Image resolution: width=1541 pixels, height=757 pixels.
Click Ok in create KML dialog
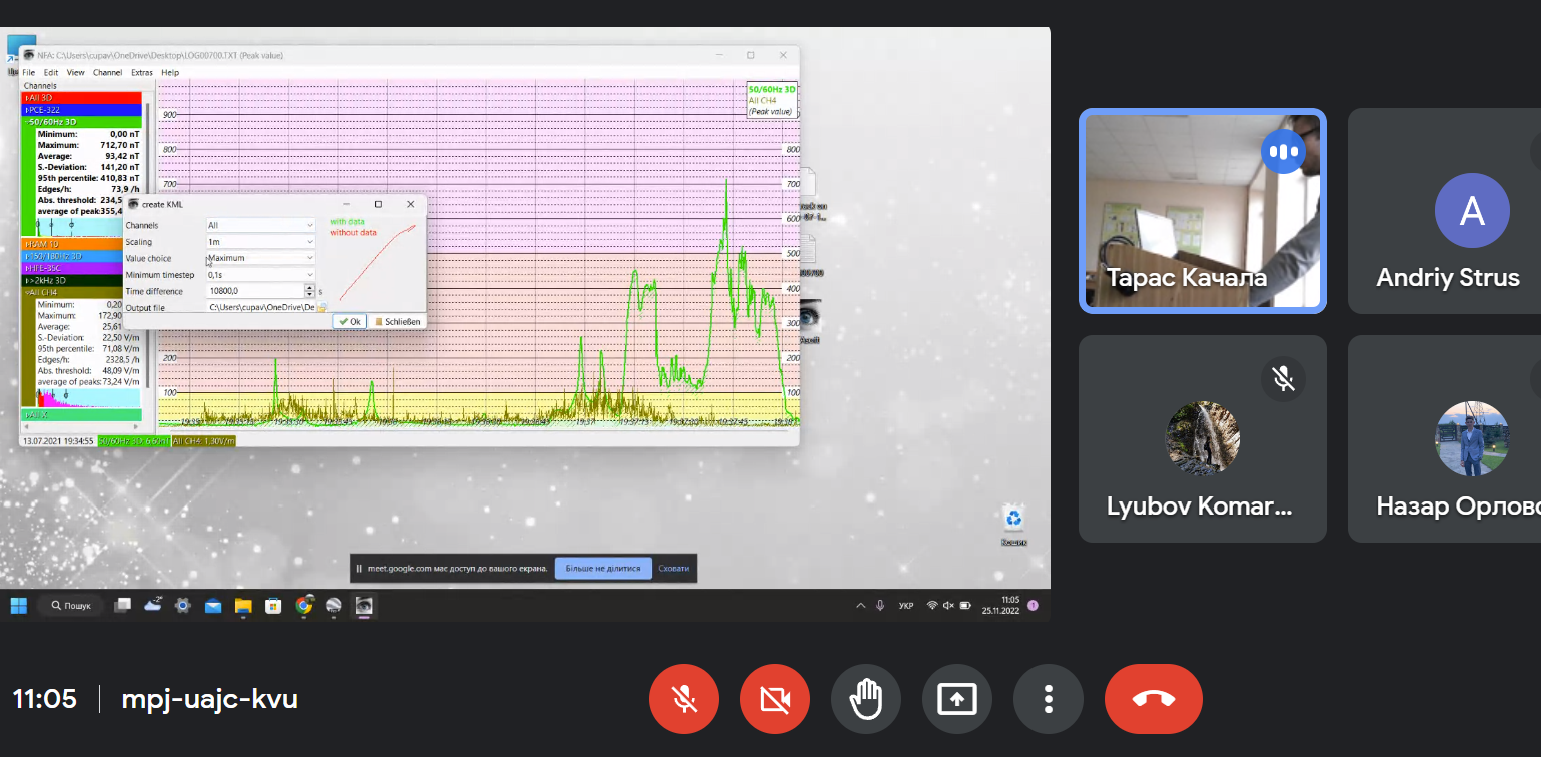coord(349,321)
